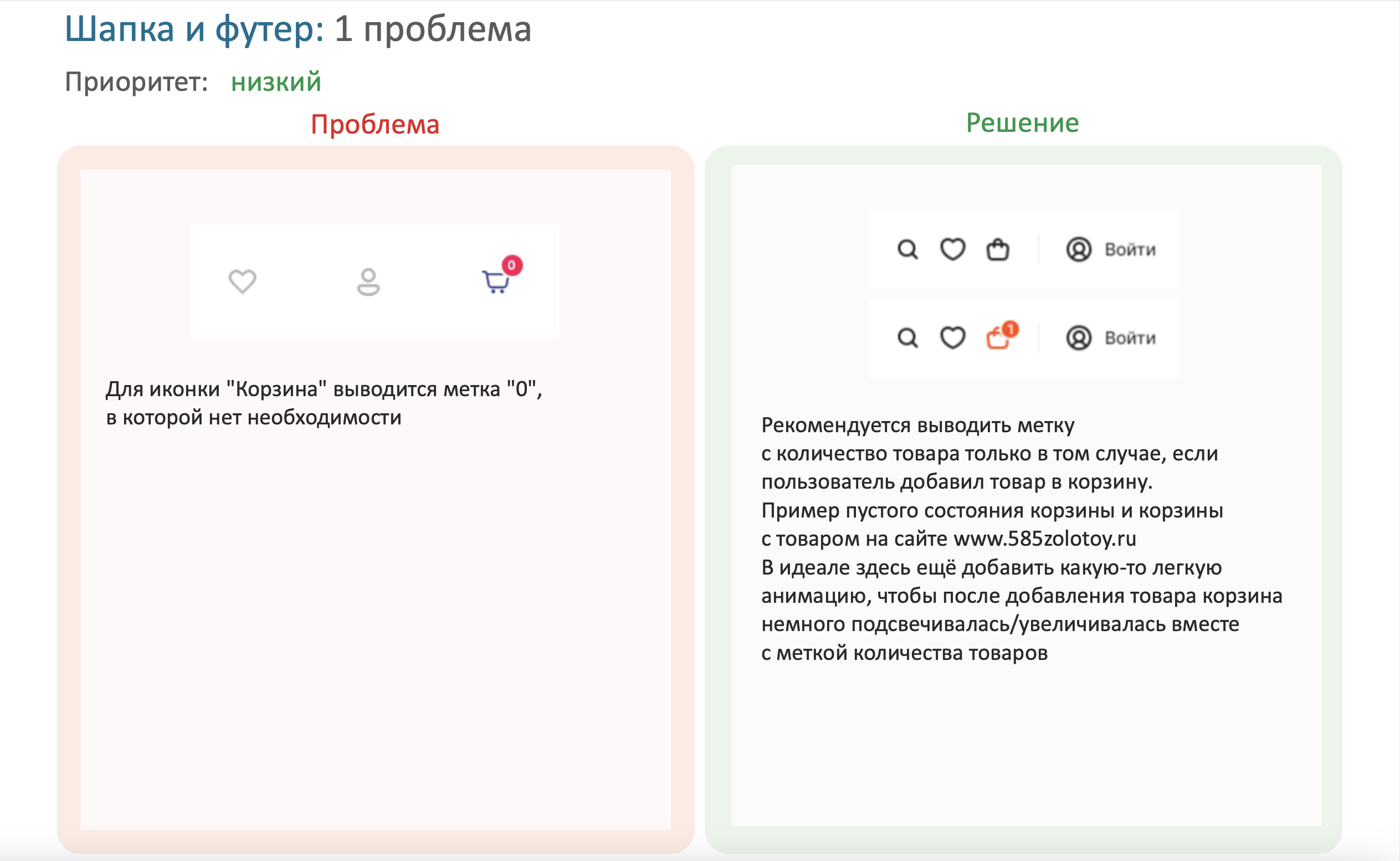The height and width of the screenshot is (861, 1400).
Task: Click the red "0" badge on the cart
Action: click(512, 265)
